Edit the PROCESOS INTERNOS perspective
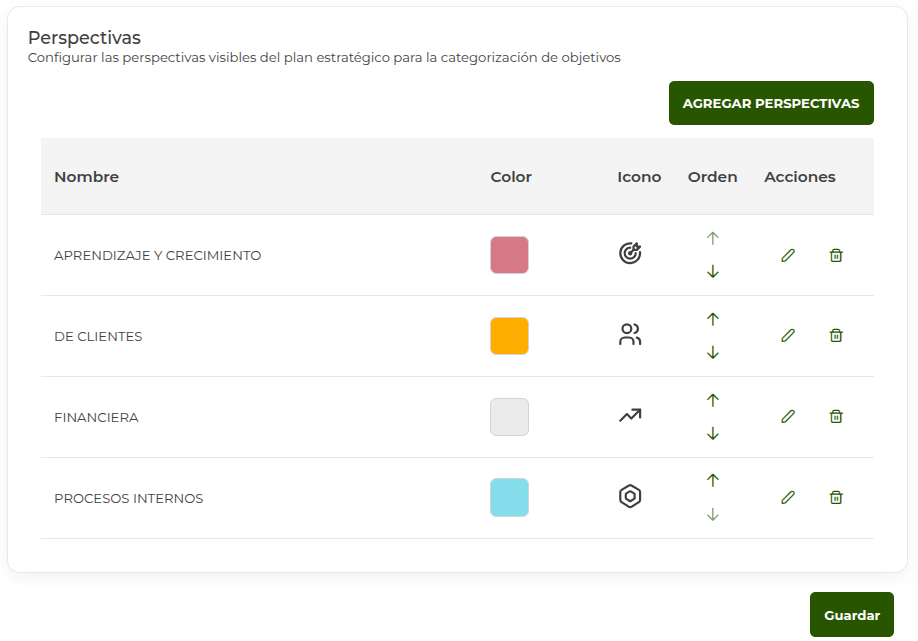918x641 pixels. 788,497
